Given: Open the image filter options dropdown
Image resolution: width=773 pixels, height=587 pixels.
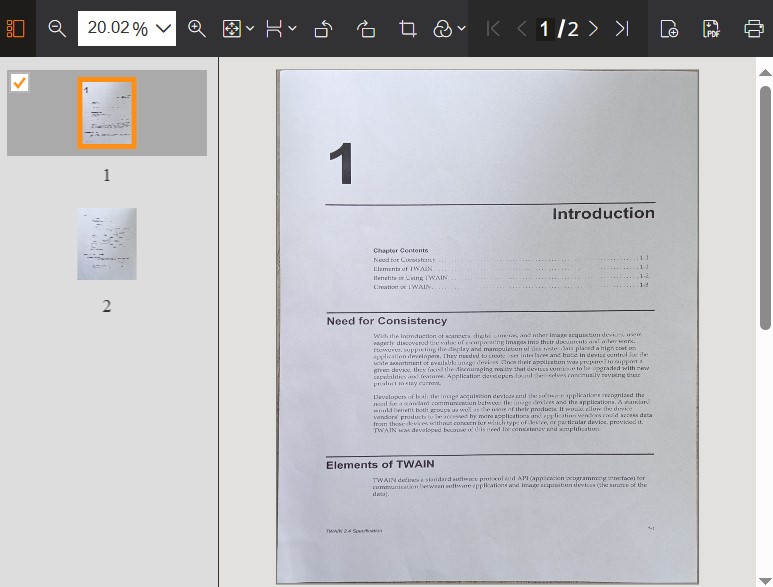Looking at the screenshot, I should 460,29.
